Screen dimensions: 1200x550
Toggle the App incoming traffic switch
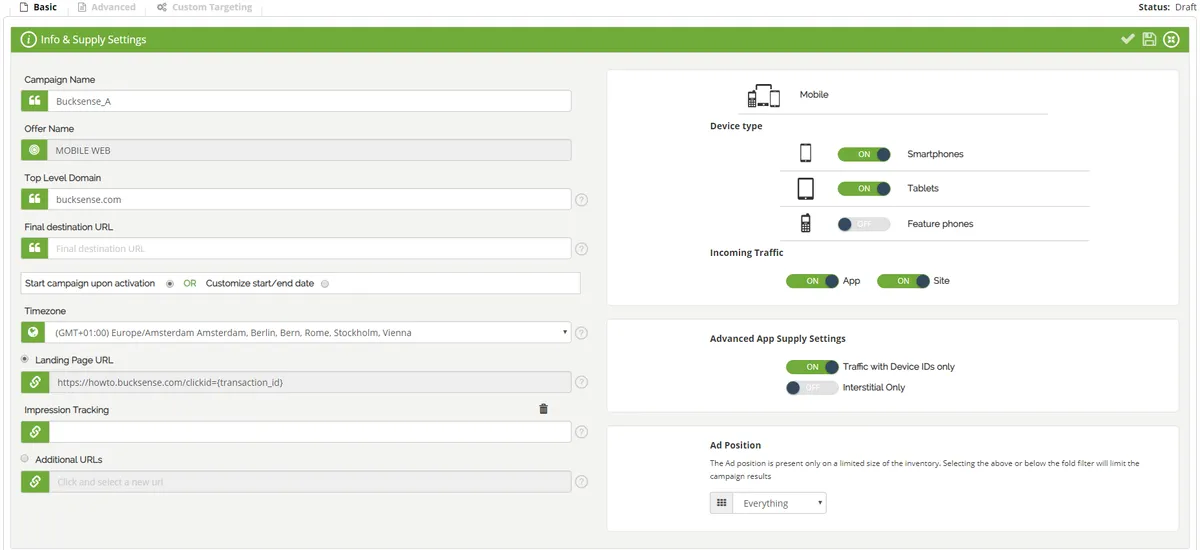[x=812, y=281]
